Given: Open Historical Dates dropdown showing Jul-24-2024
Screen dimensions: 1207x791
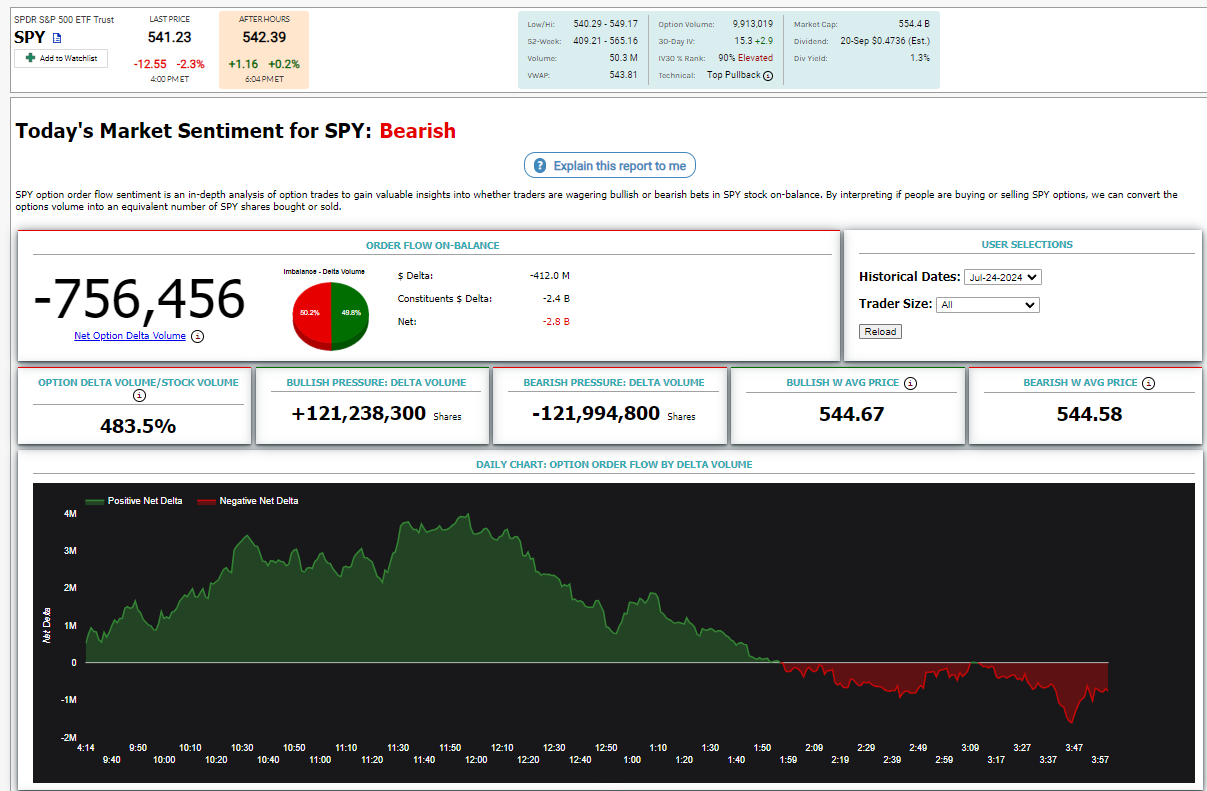Looking at the screenshot, I should tap(1003, 277).
